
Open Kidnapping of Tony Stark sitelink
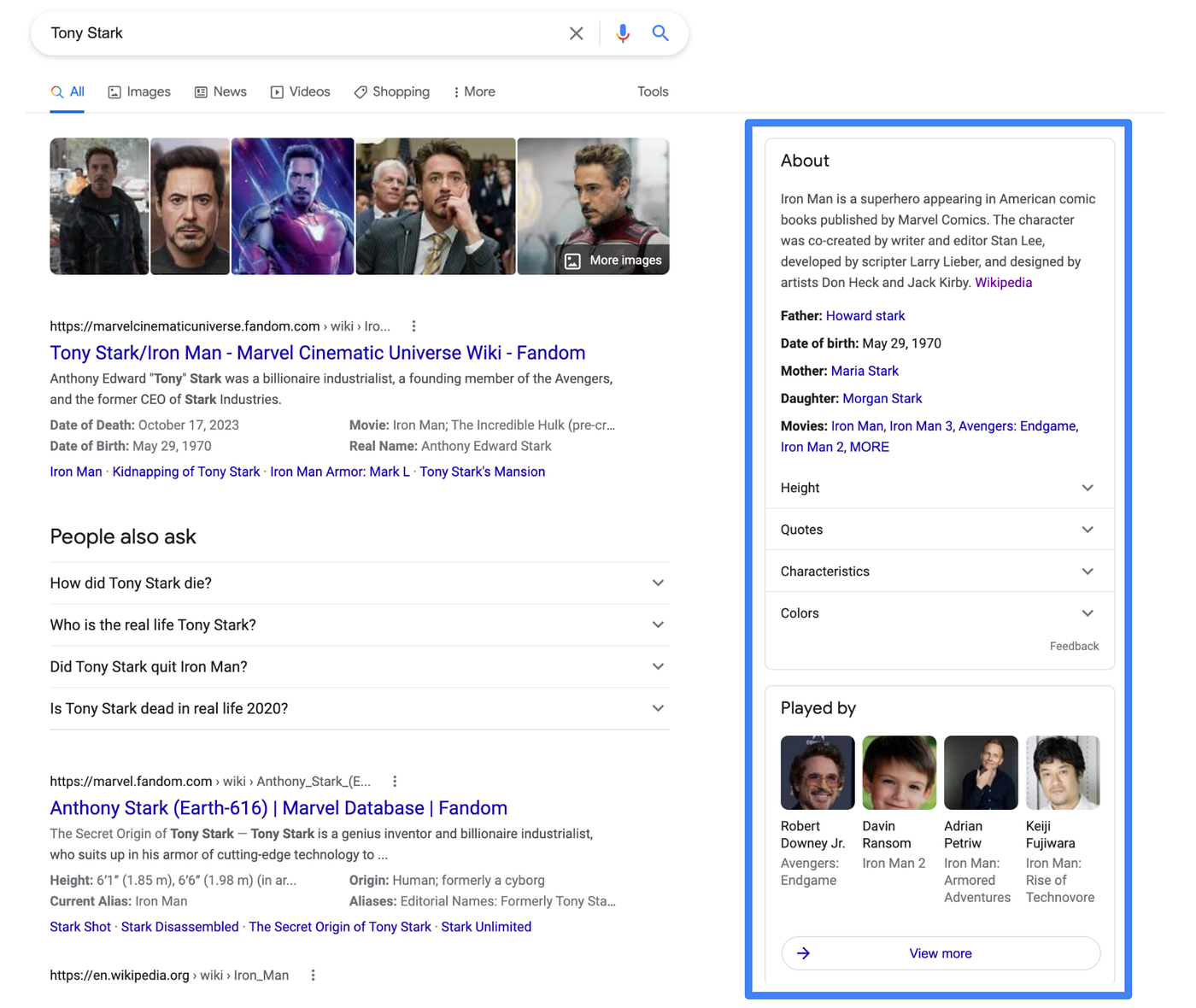(x=186, y=472)
